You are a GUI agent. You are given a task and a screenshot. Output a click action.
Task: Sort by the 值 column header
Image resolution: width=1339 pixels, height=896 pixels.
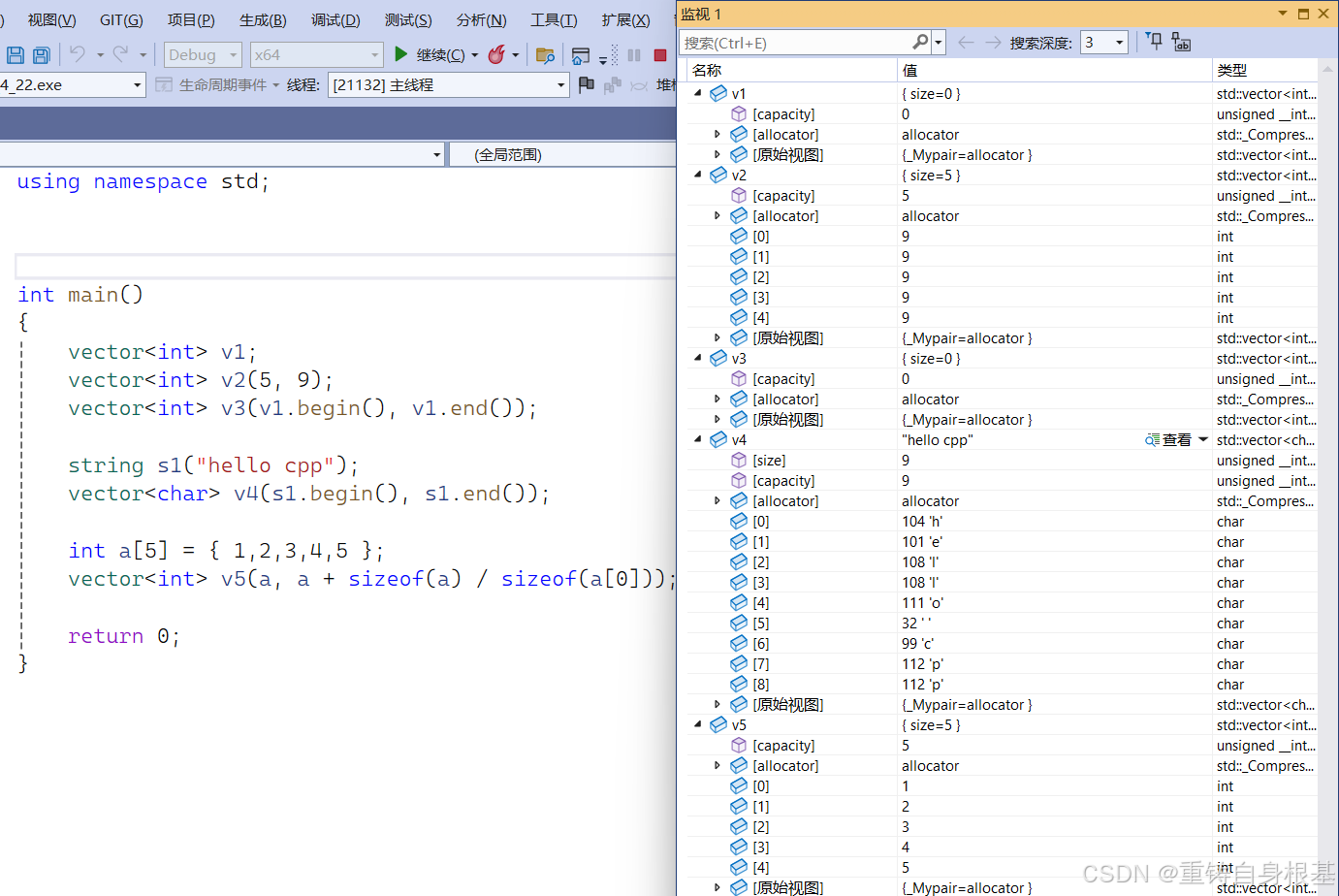pyautogui.click(x=1054, y=70)
